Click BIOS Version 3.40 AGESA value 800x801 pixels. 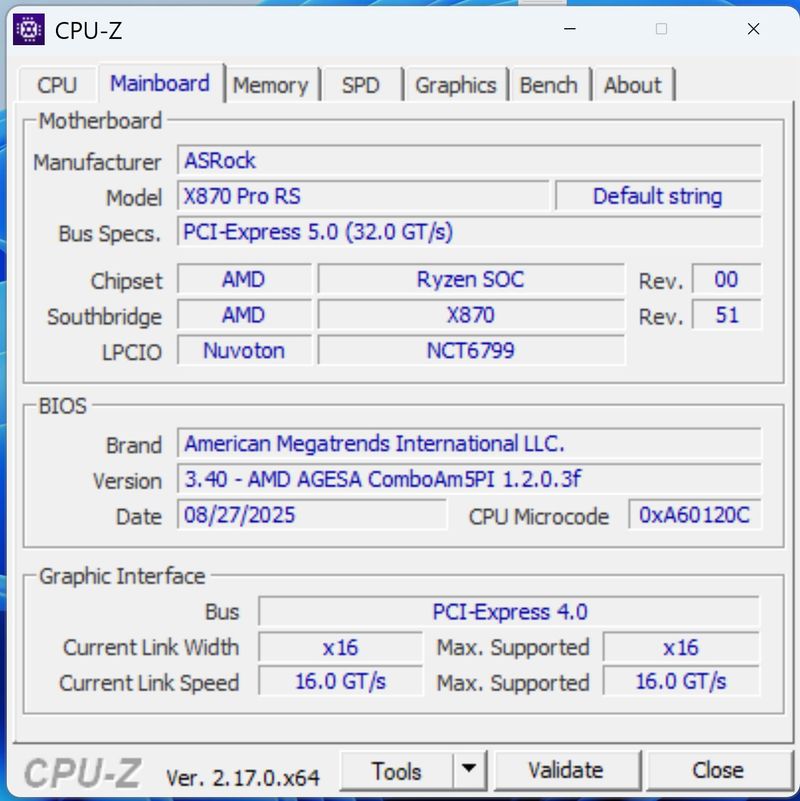(469, 479)
